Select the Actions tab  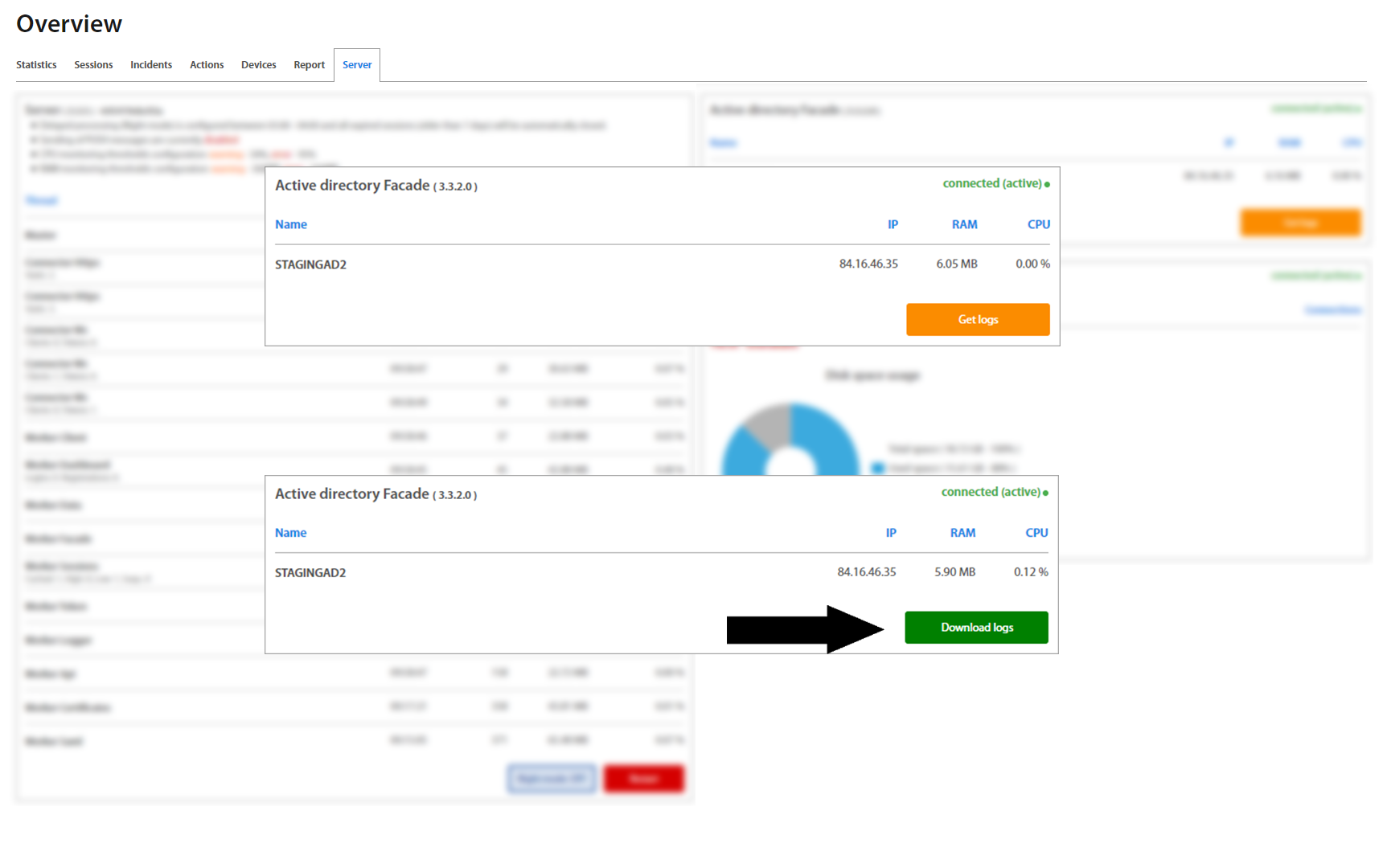click(x=207, y=65)
